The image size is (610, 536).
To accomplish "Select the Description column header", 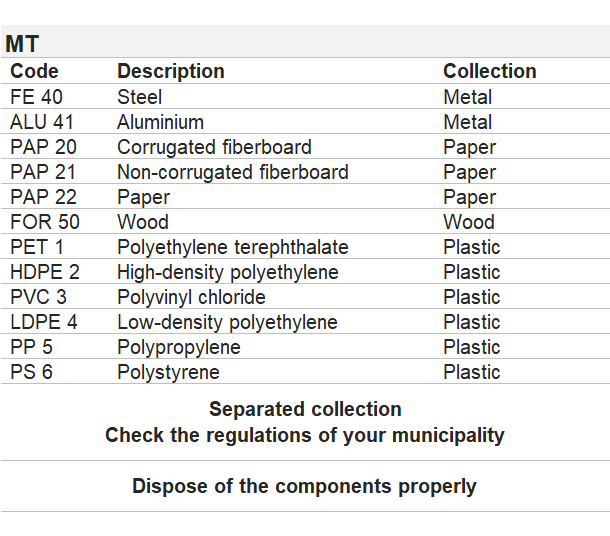I will coord(171,71).
